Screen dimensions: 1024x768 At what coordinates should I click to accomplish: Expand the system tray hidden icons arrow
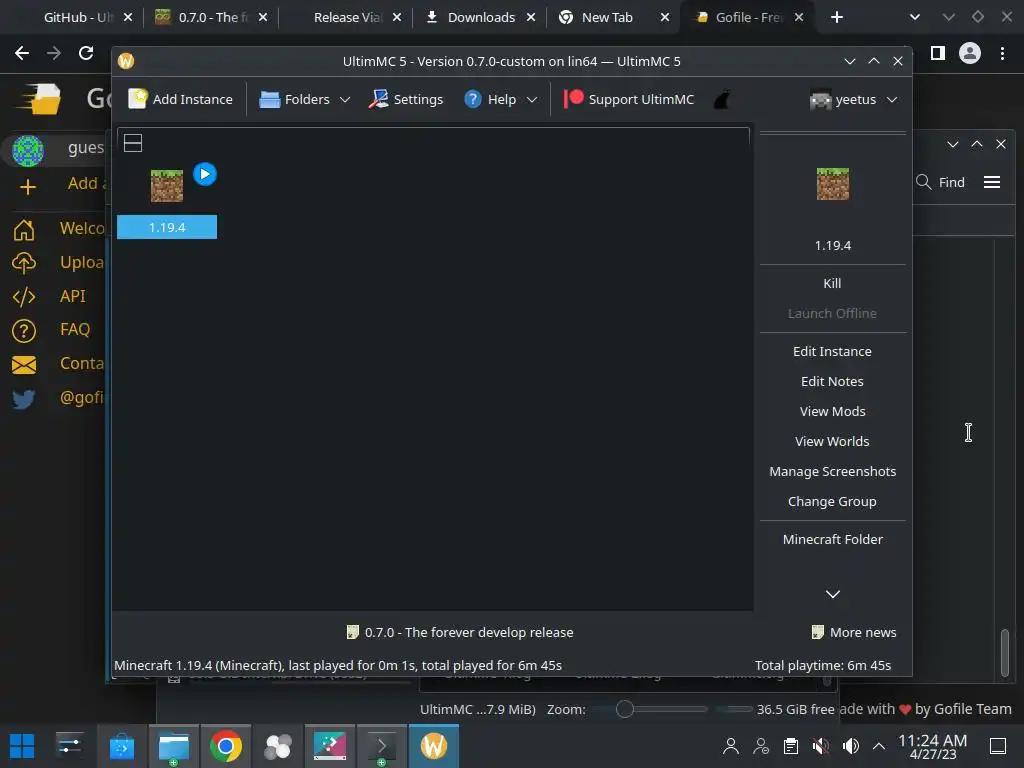(879, 746)
